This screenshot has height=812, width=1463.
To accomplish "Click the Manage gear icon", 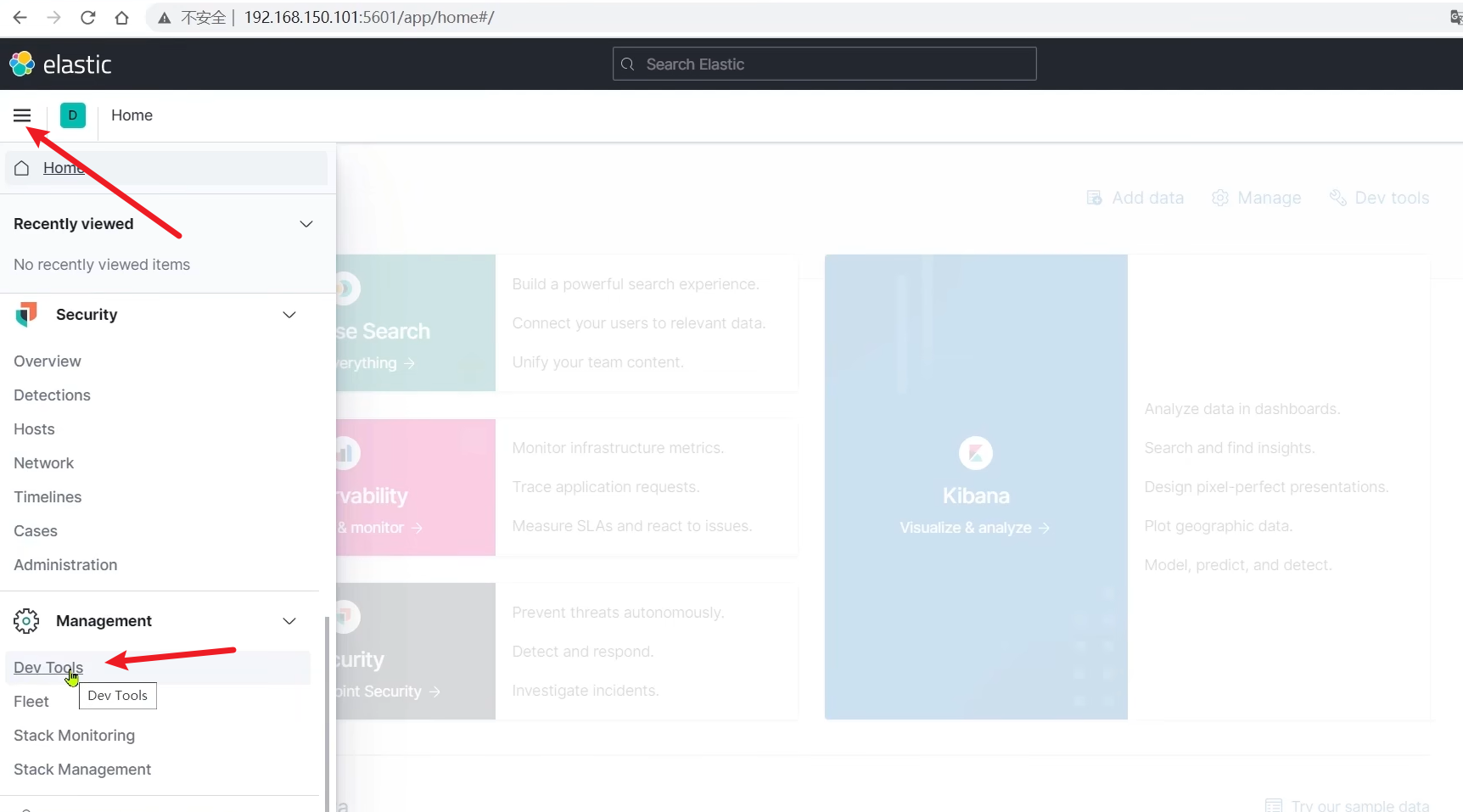I will (x=1220, y=198).
